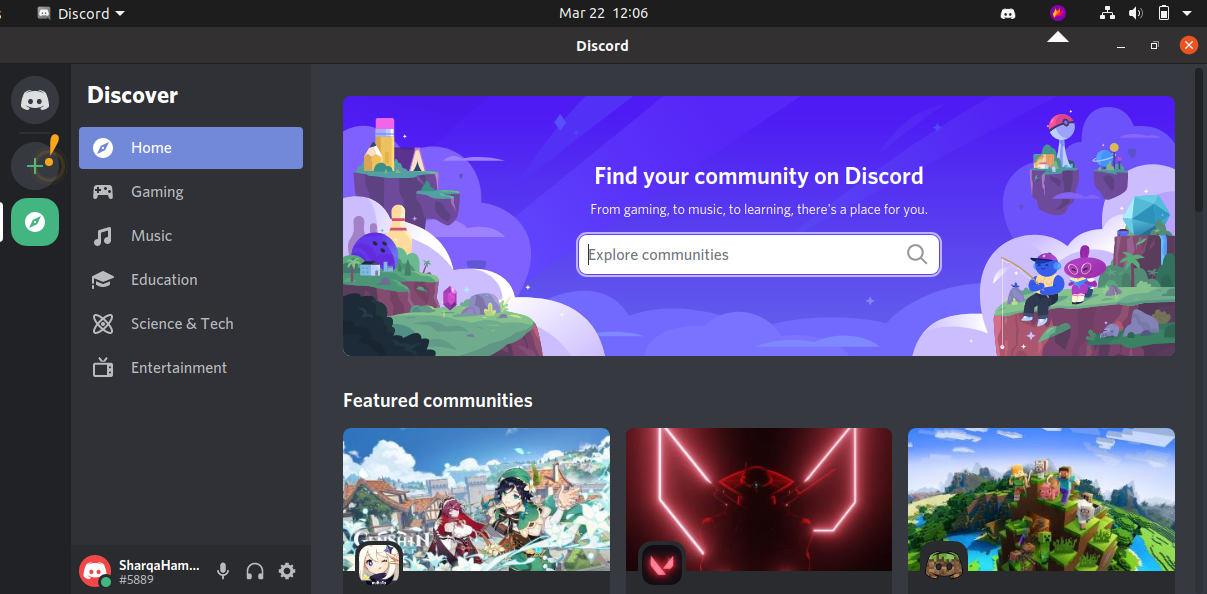Mute microphone in user panel
1207x594 pixels.
pos(223,571)
